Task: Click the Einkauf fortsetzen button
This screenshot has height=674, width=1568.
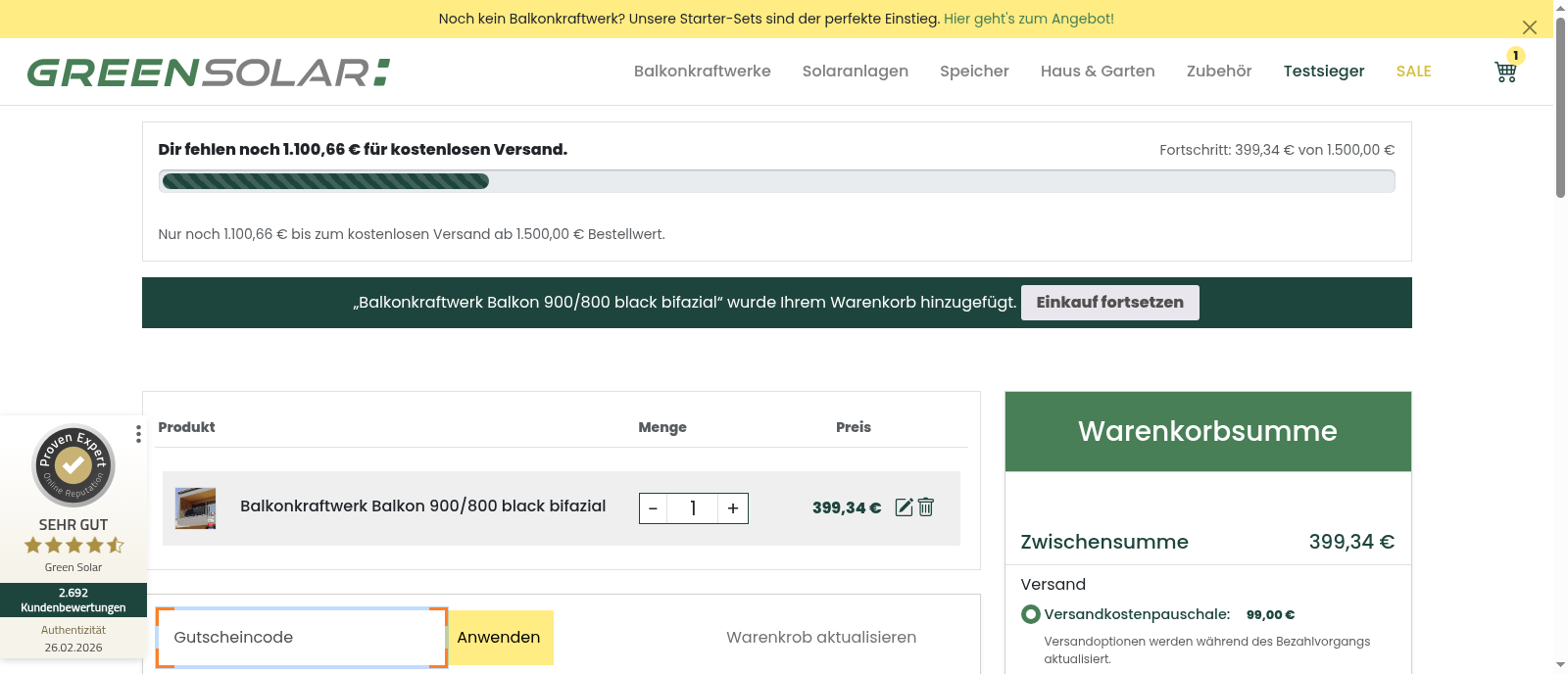Action: click(1110, 303)
